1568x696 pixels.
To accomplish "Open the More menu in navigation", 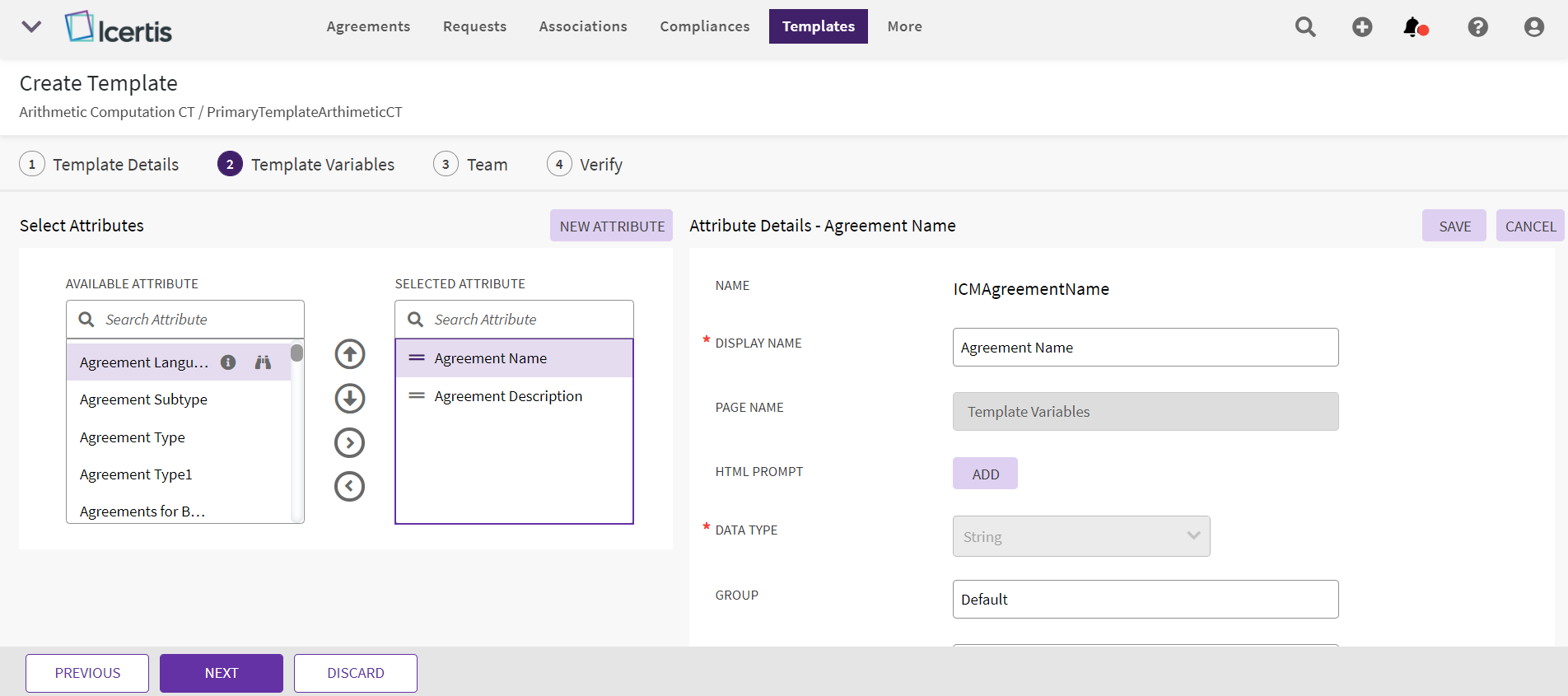I will (904, 26).
